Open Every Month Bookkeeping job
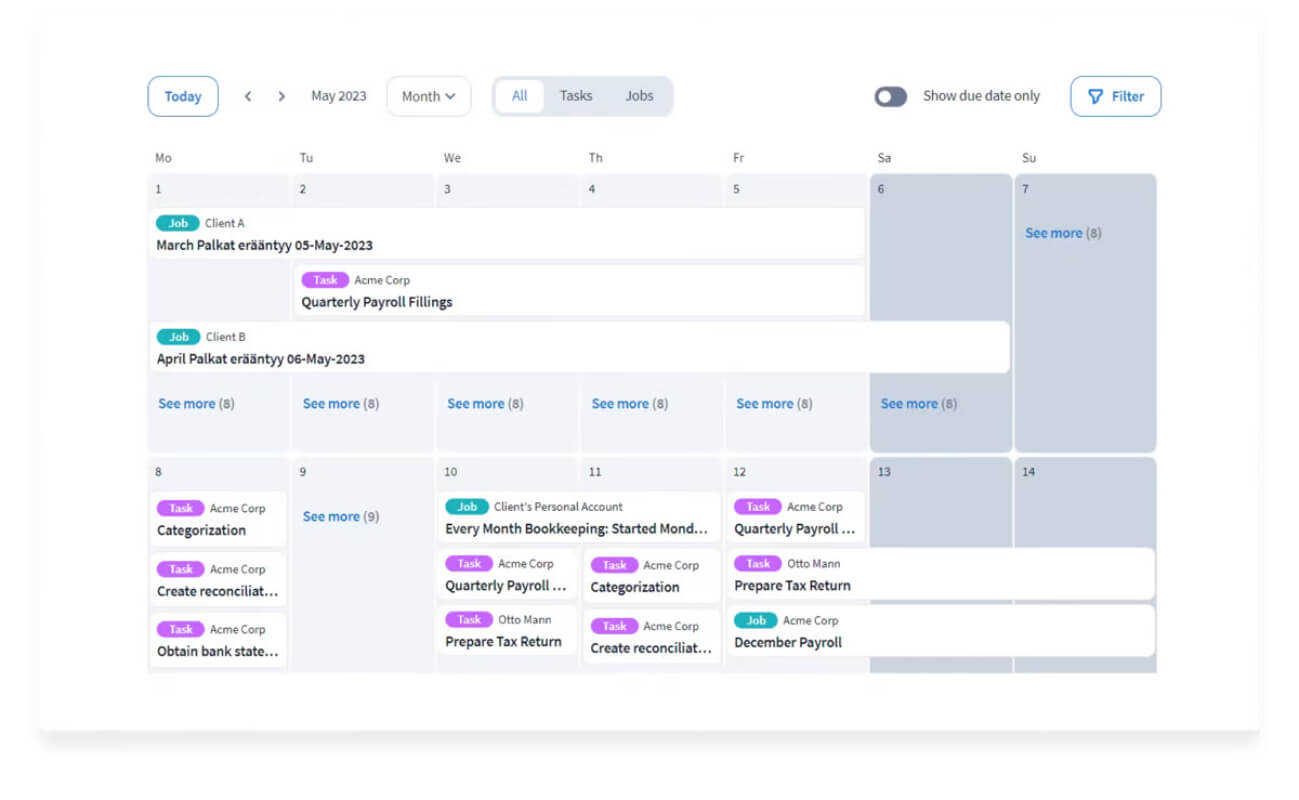1299x800 pixels. (579, 517)
